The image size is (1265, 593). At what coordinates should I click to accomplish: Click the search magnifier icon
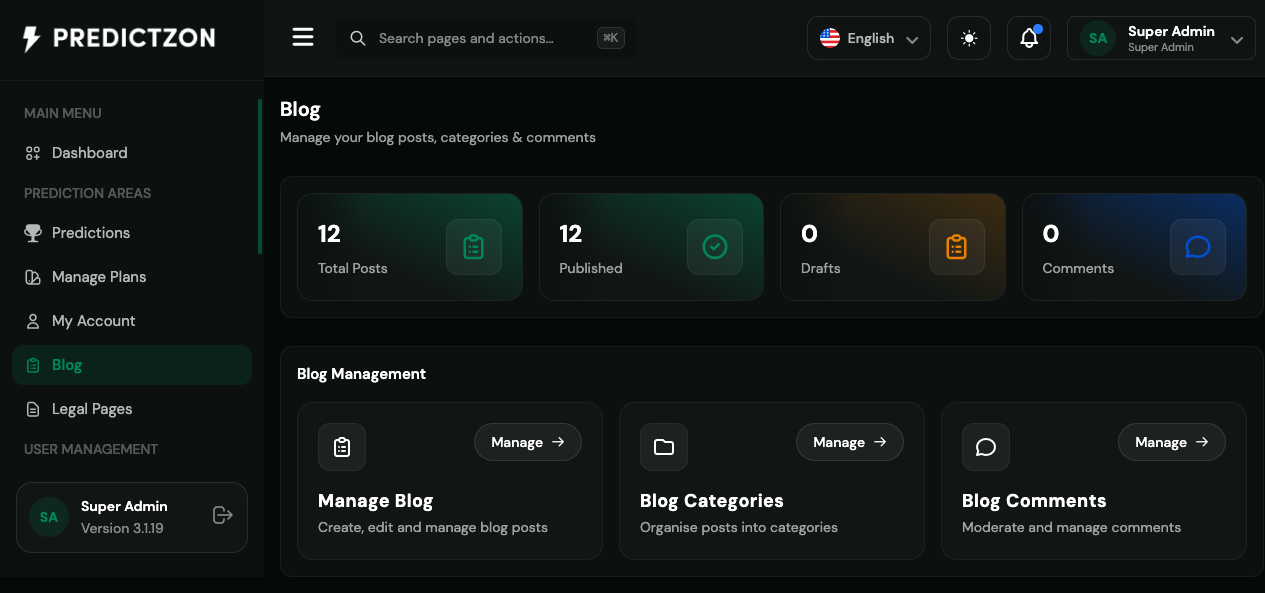pyautogui.click(x=357, y=38)
